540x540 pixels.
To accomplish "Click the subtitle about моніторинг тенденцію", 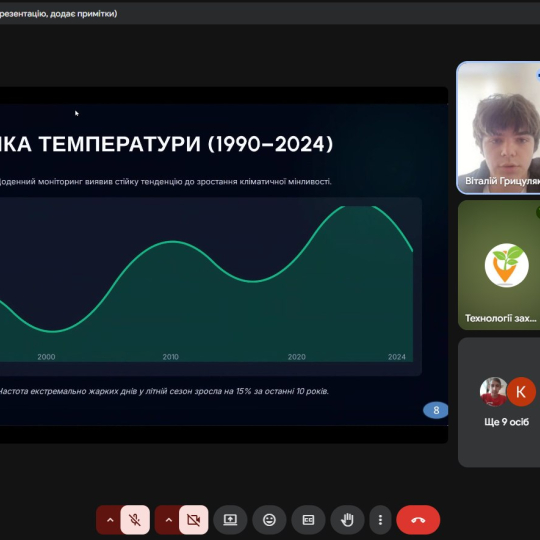I will coord(166,181).
